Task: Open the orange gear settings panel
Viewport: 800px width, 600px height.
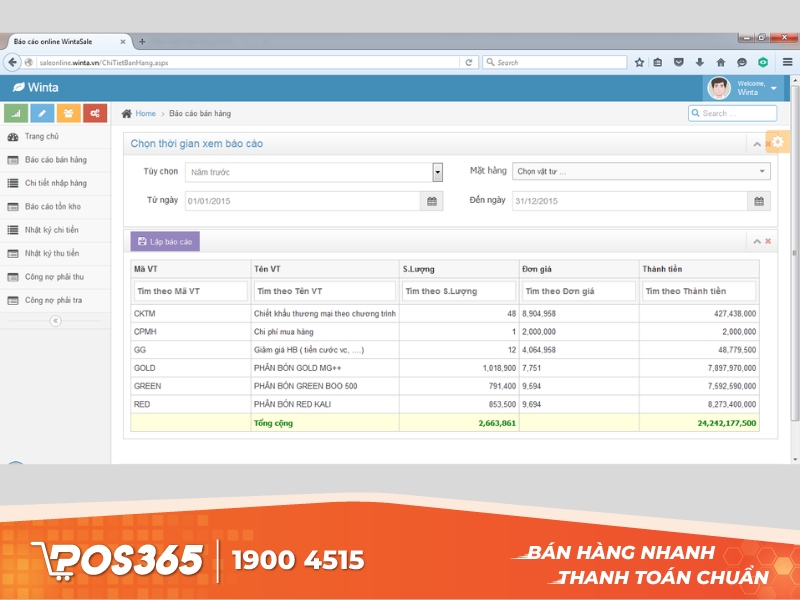Action: 777,141
